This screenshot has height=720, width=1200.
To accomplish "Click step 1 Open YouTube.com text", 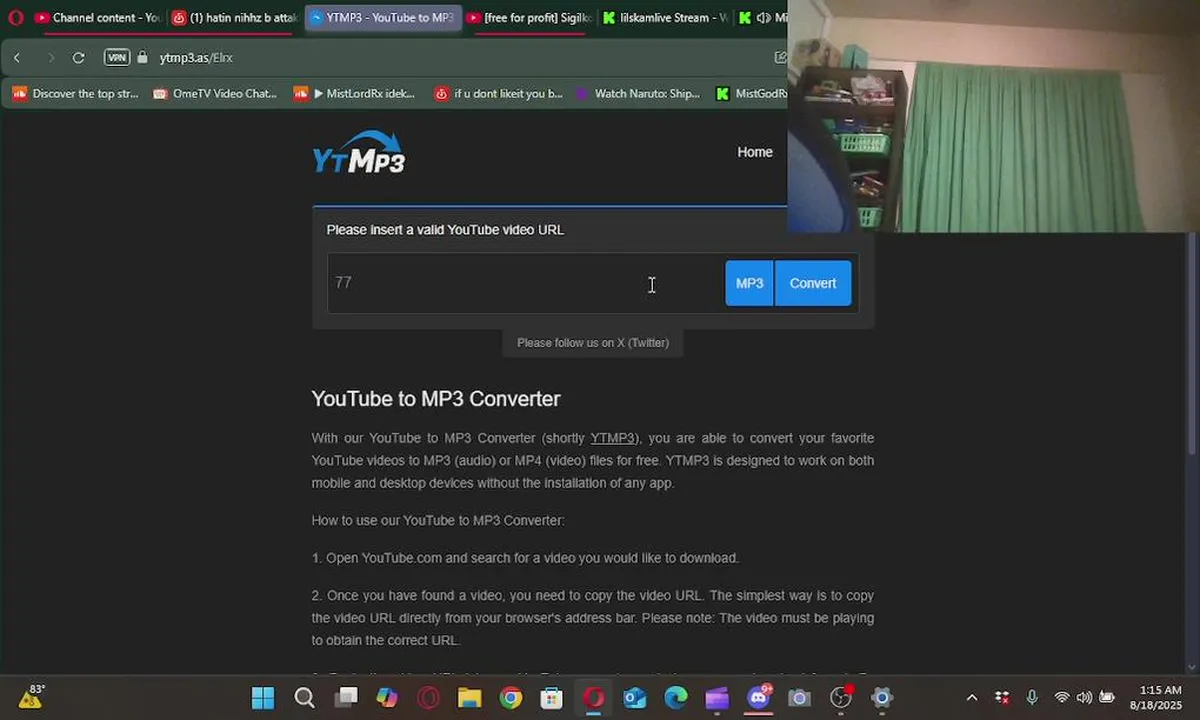I will point(525,558).
